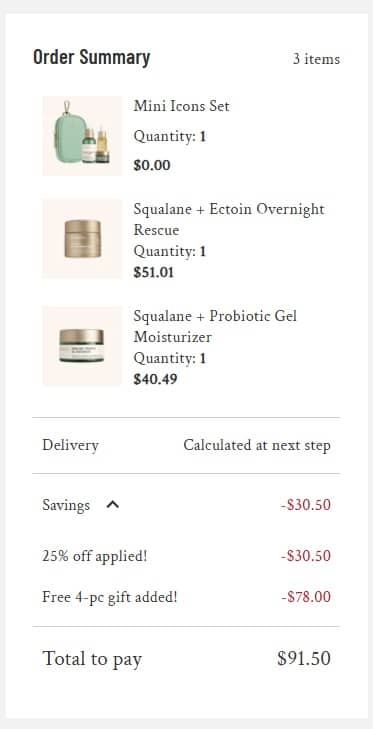Image resolution: width=375 pixels, height=729 pixels.
Task: Click Calculated at next step text
Action: pos(257,445)
